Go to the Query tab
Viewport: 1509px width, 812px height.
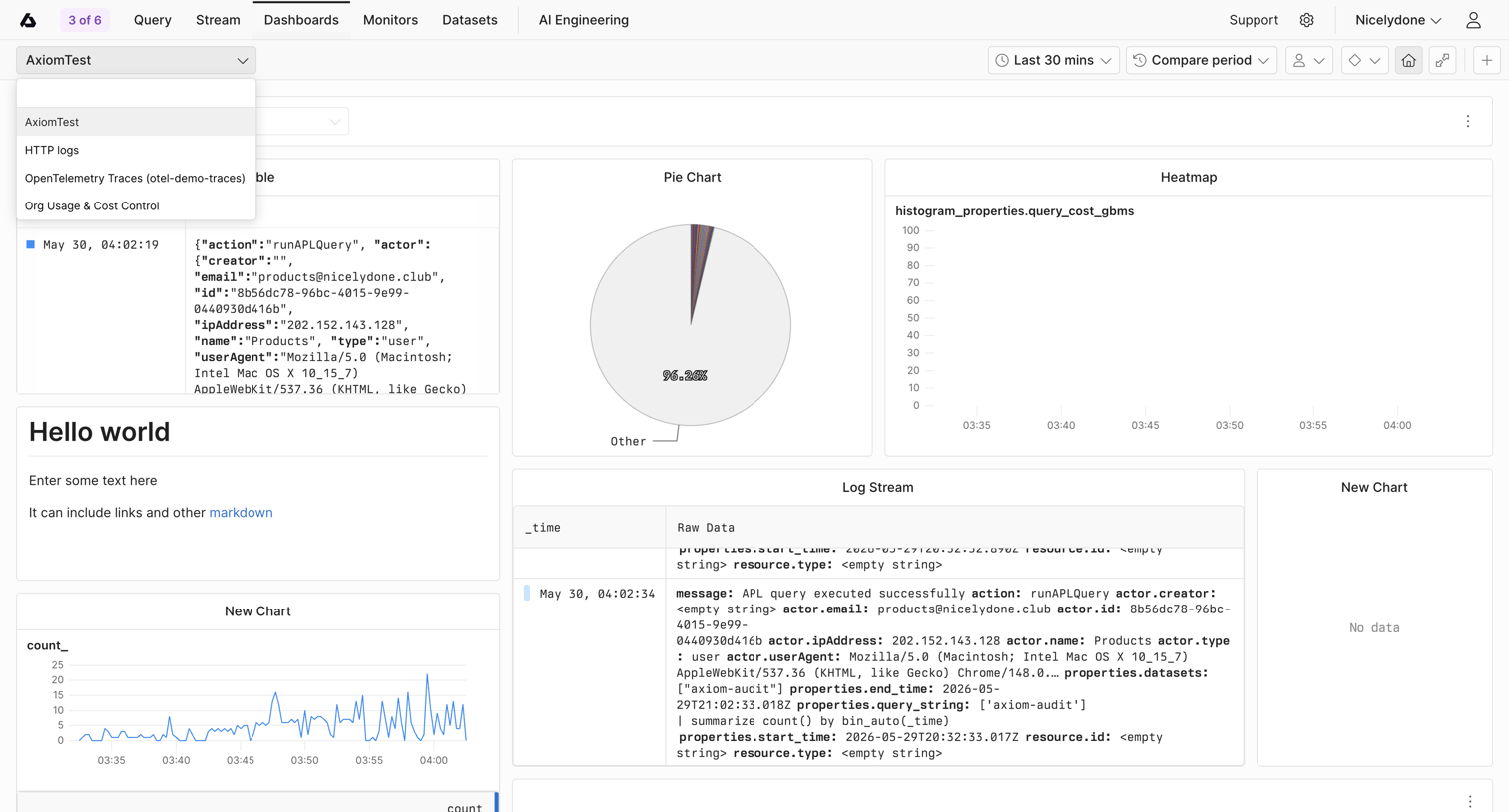pyautogui.click(x=152, y=20)
